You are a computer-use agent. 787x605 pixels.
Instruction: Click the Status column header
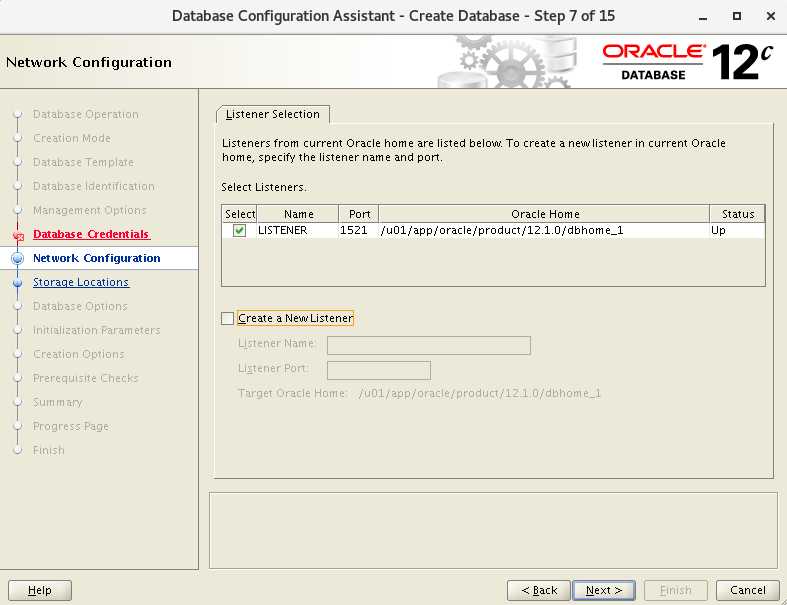click(x=737, y=214)
